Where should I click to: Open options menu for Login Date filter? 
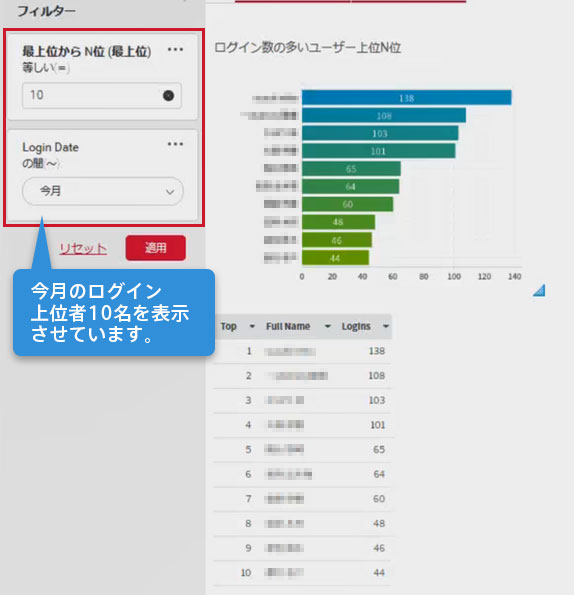click(175, 144)
